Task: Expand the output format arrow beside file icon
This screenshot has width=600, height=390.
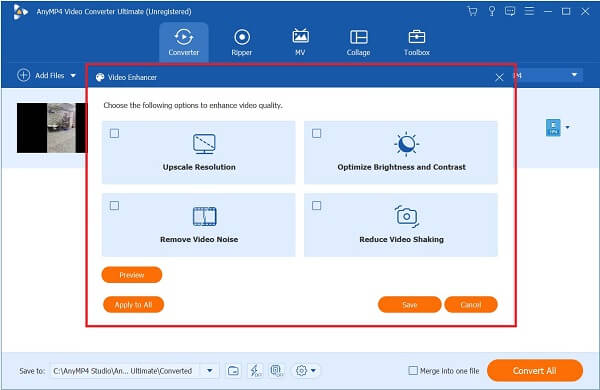Action: pos(567,127)
